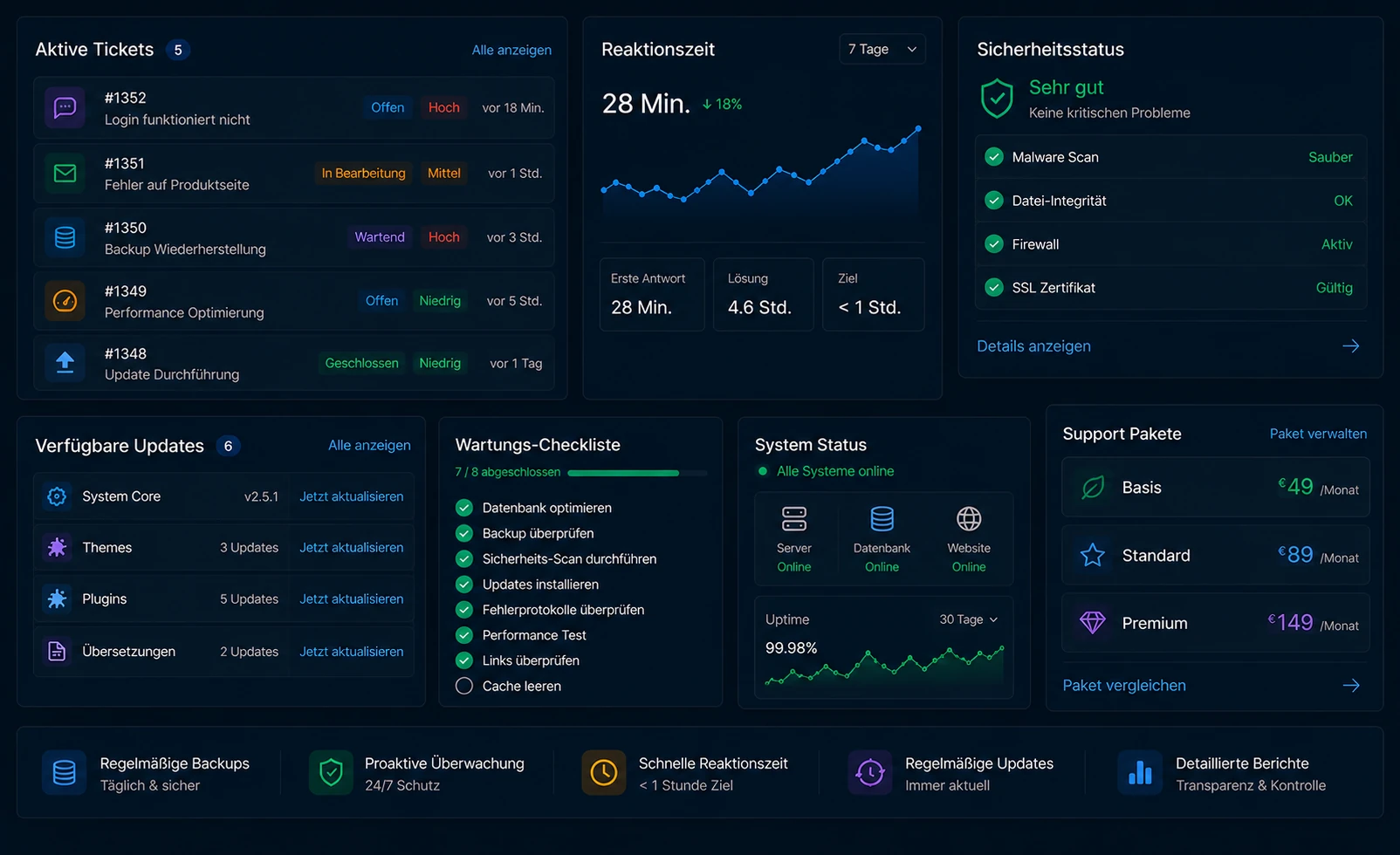This screenshot has height=855, width=1400.
Task: Click the shield icon next to Sehr gut
Action: click(x=997, y=99)
